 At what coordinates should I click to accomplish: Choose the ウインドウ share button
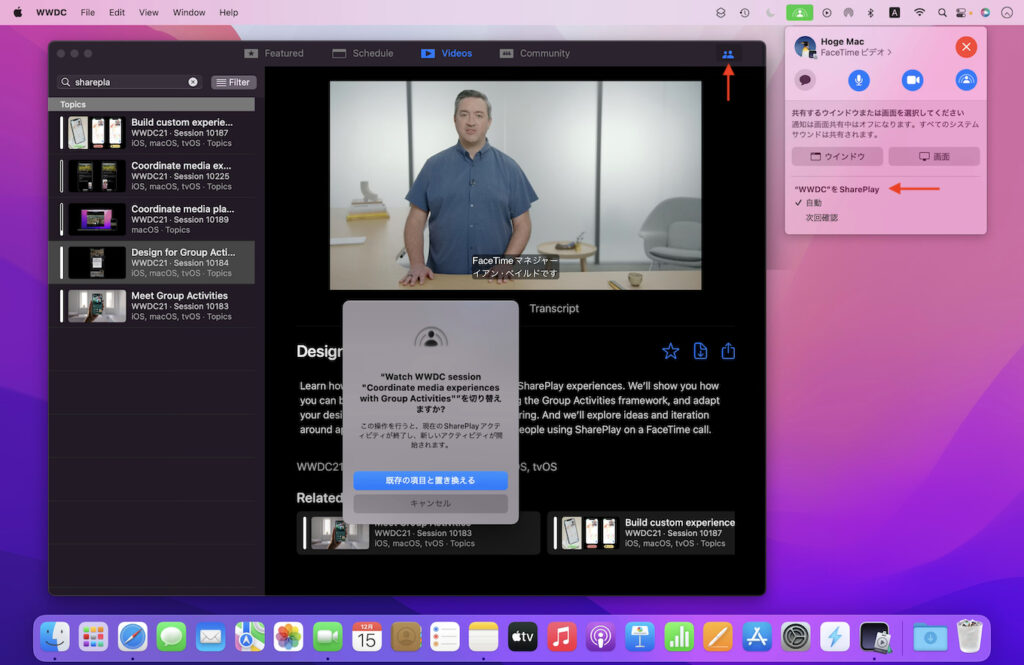[837, 156]
